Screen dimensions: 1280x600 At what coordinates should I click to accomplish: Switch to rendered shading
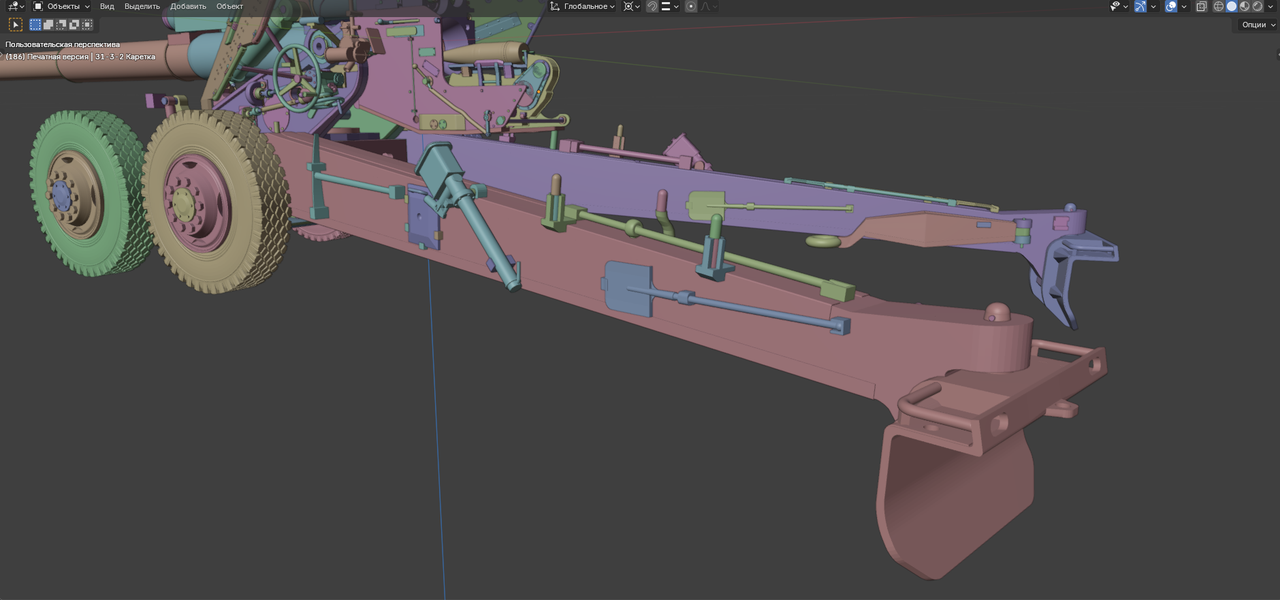pos(1257,6)
